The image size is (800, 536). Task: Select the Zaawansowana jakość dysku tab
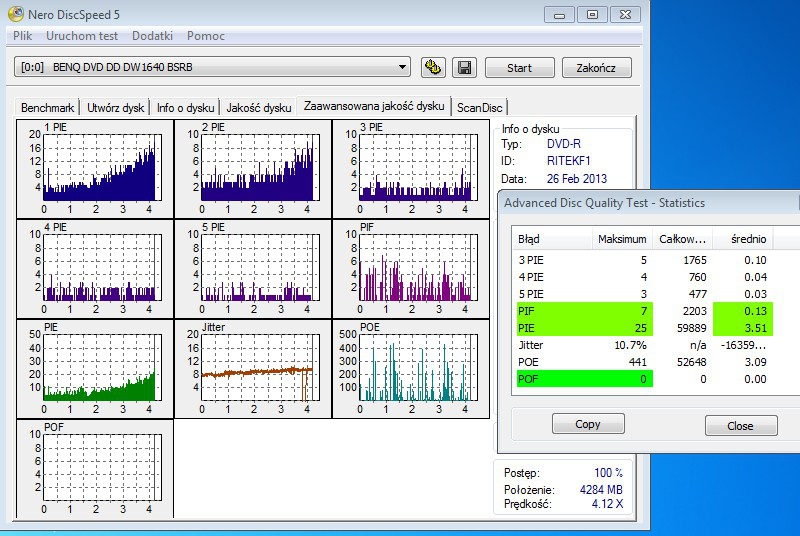(x=374, y=106)
